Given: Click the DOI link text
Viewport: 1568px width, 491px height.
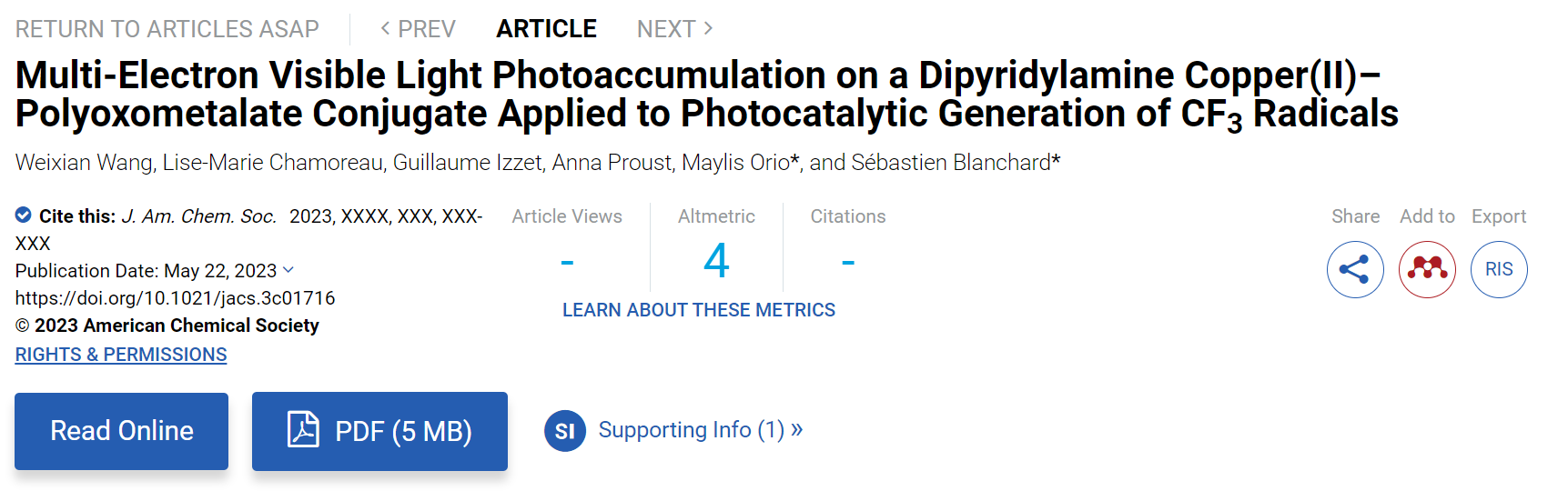Looking at the screenshot, I should coord(175,298).
